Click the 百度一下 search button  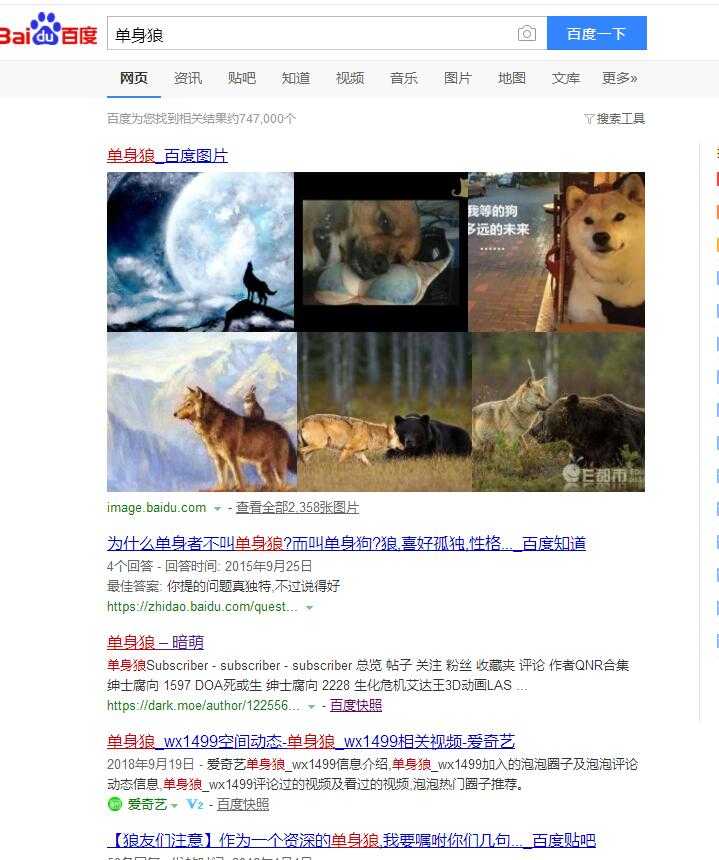click(597, 33)
